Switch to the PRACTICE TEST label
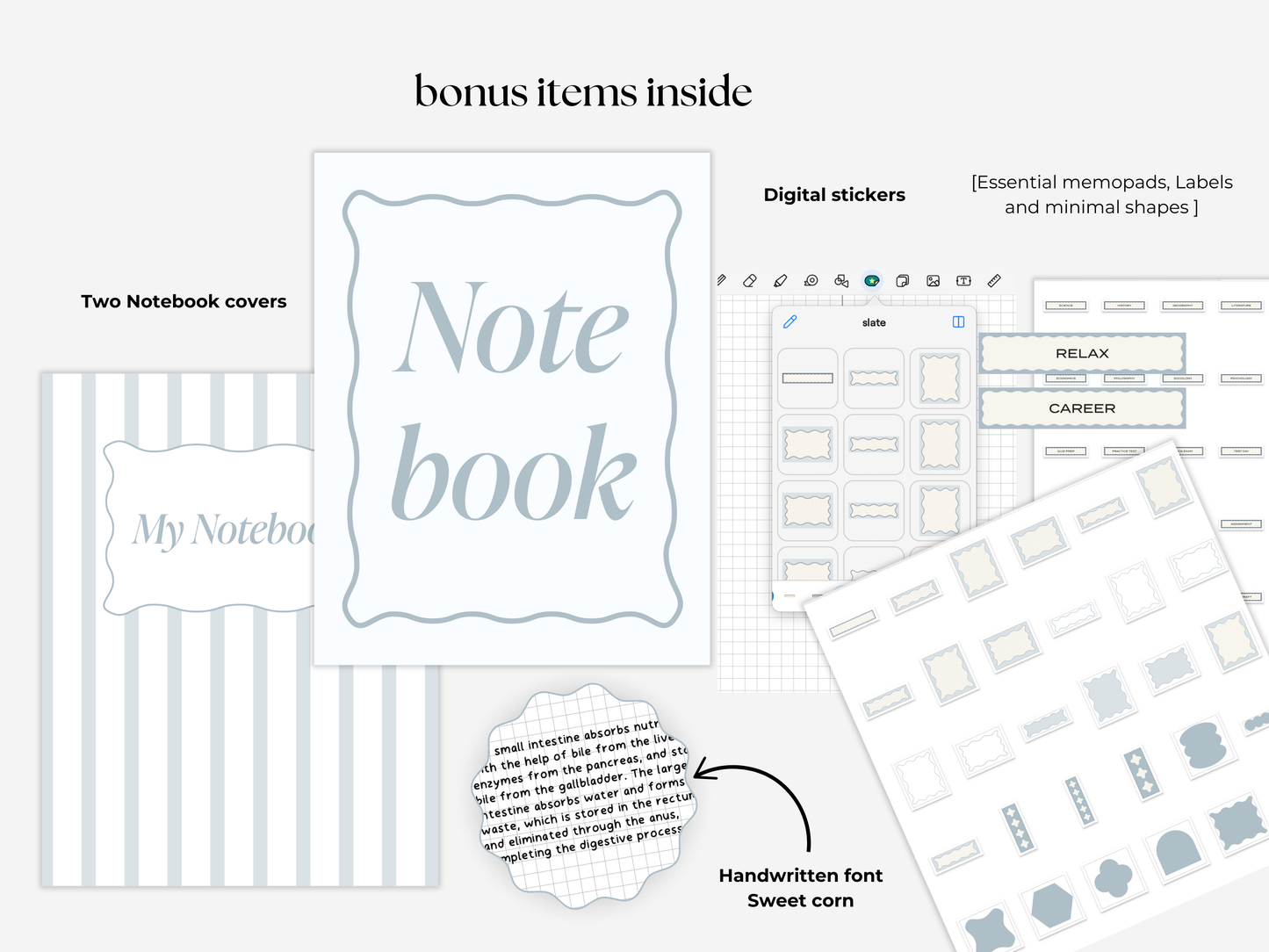This screenshot has width=1269, height=952. (1125, 451)
